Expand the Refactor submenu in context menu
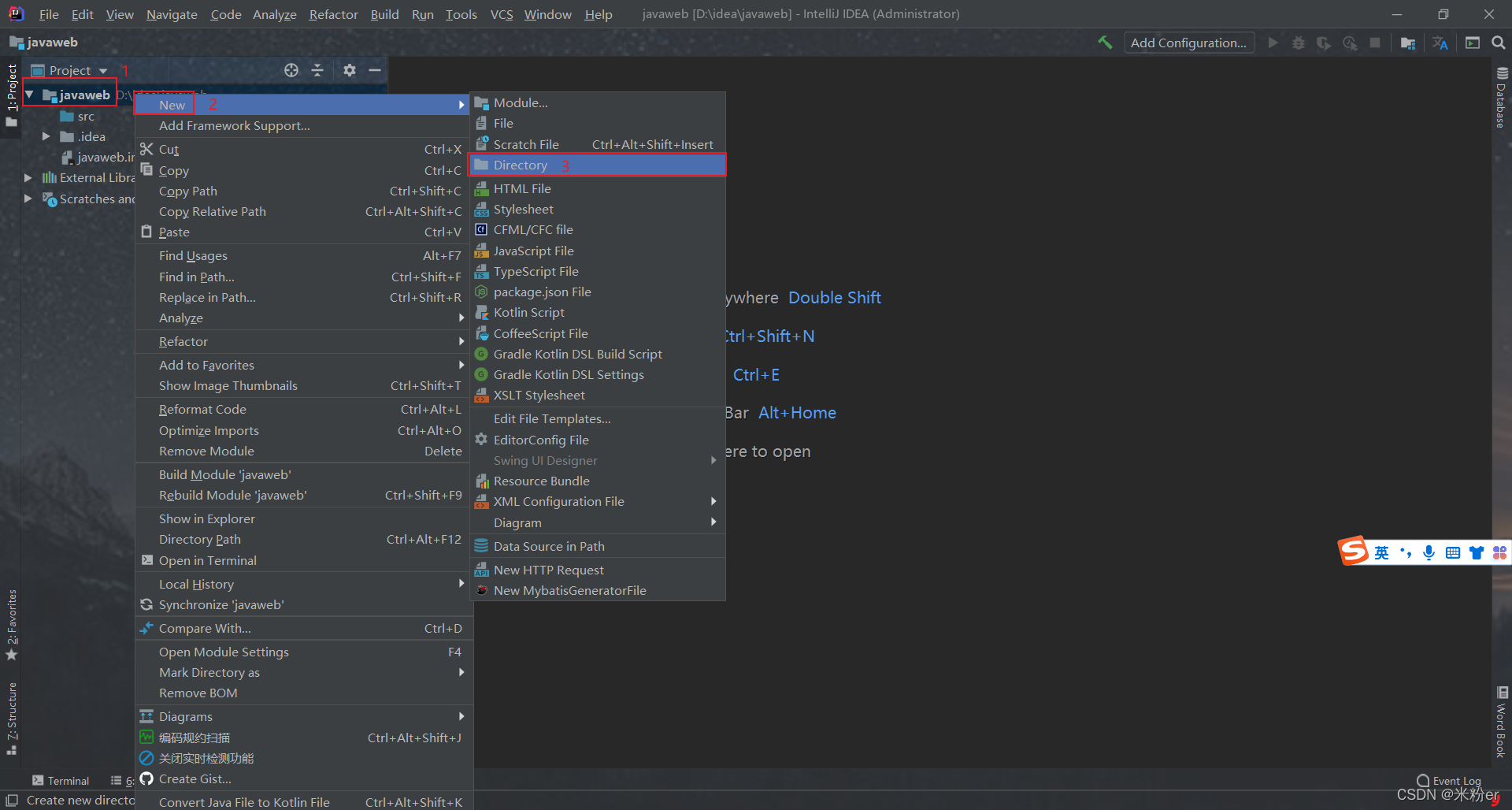This screenshot has height=810, width=1512. 304,341
